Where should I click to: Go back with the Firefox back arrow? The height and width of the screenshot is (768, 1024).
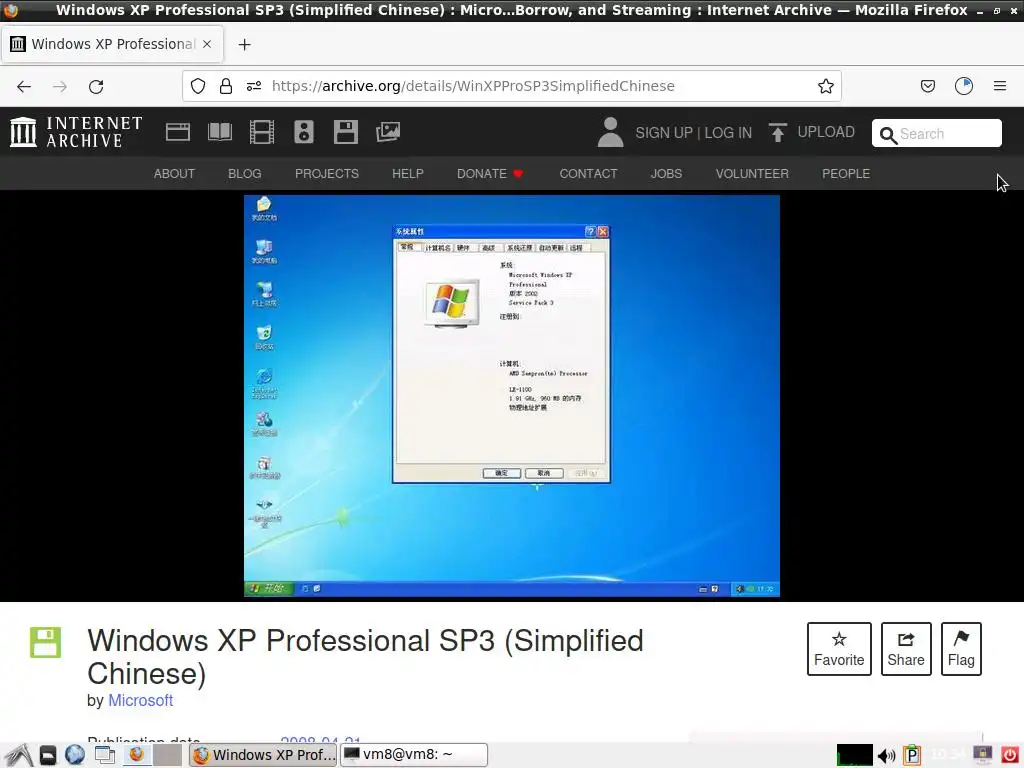point(24,86)
